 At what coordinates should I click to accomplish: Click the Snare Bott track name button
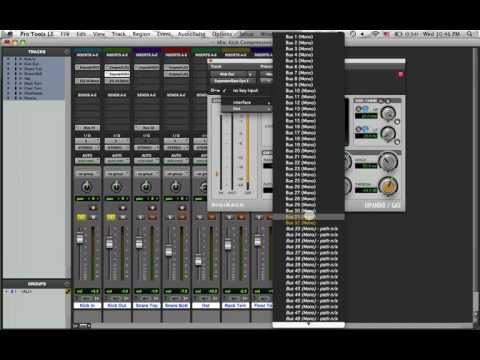pyautogui.click(x=176, y=305)
